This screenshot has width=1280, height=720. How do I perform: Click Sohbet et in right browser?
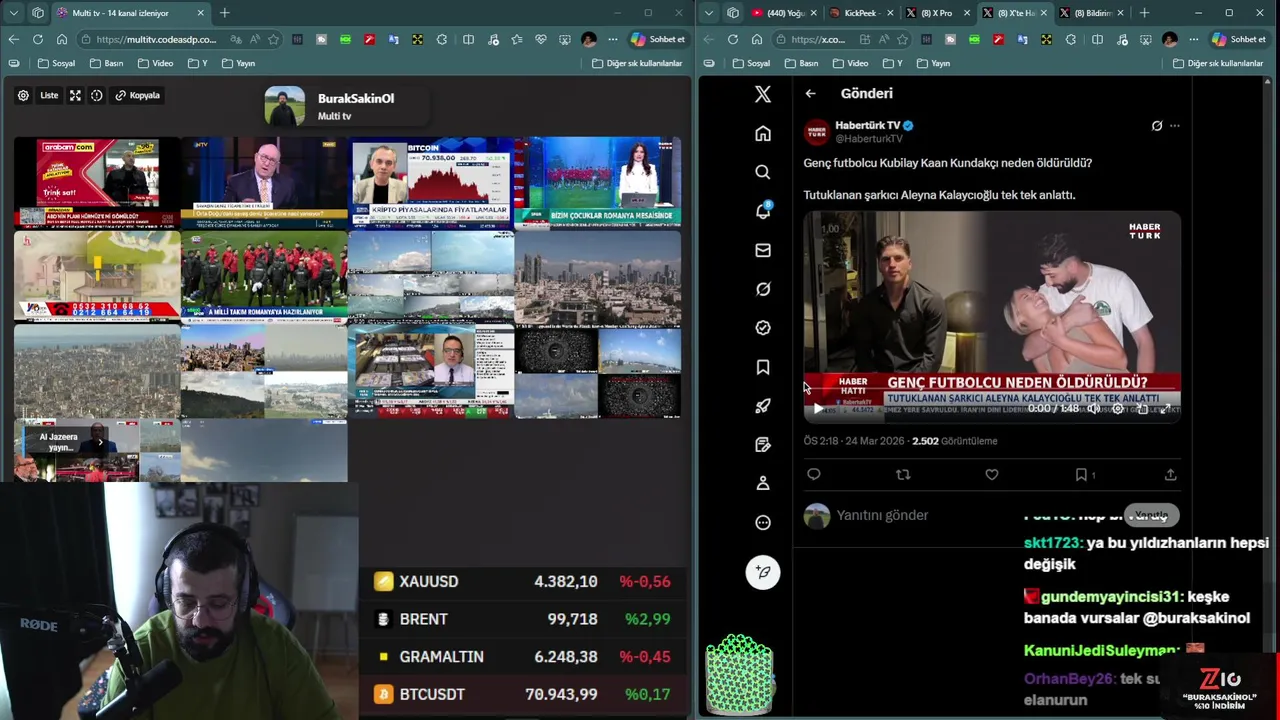click(x=1238, y=39)
